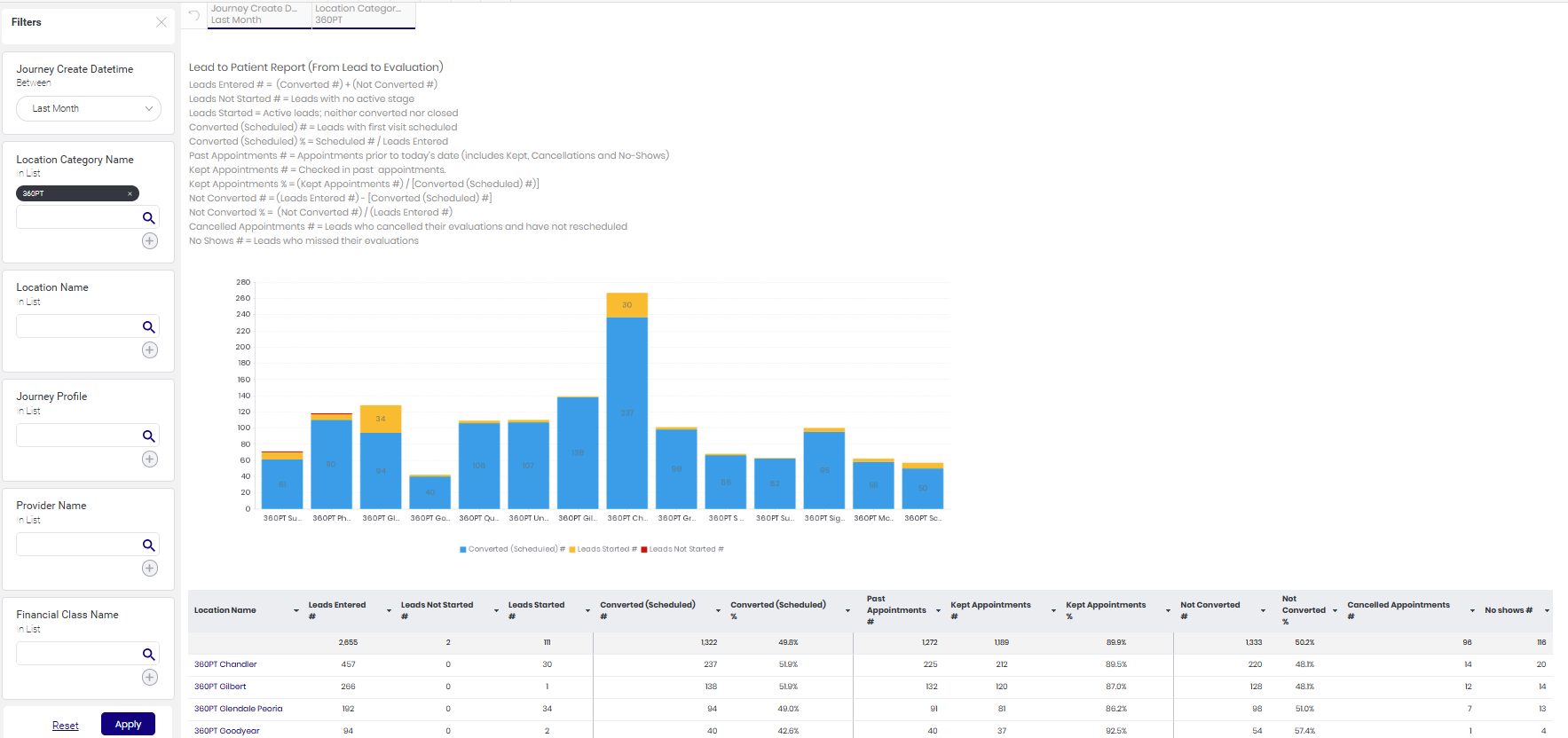Apply the selected filters
This screenshot has height=738, width=1568.
click(x=128, y=724)
